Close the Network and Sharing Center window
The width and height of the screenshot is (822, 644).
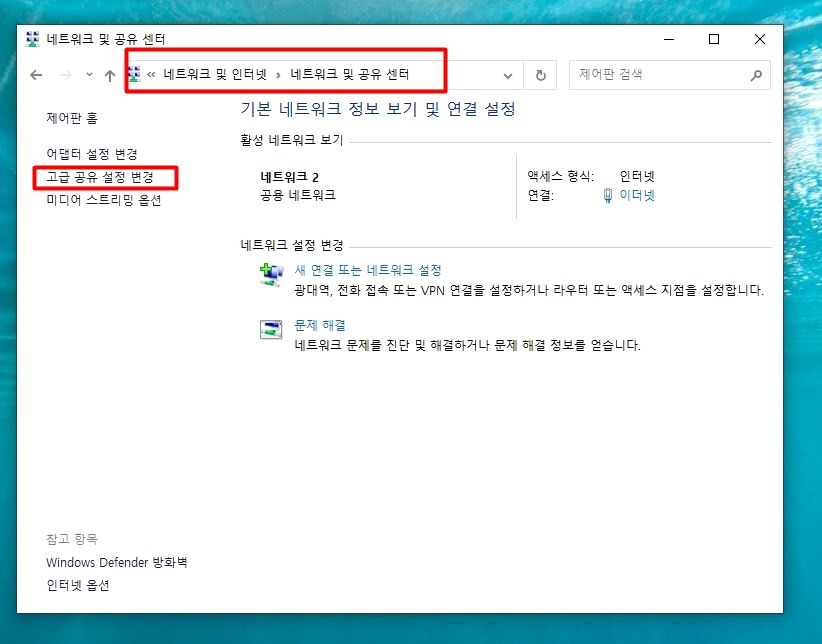pos(760,39)
